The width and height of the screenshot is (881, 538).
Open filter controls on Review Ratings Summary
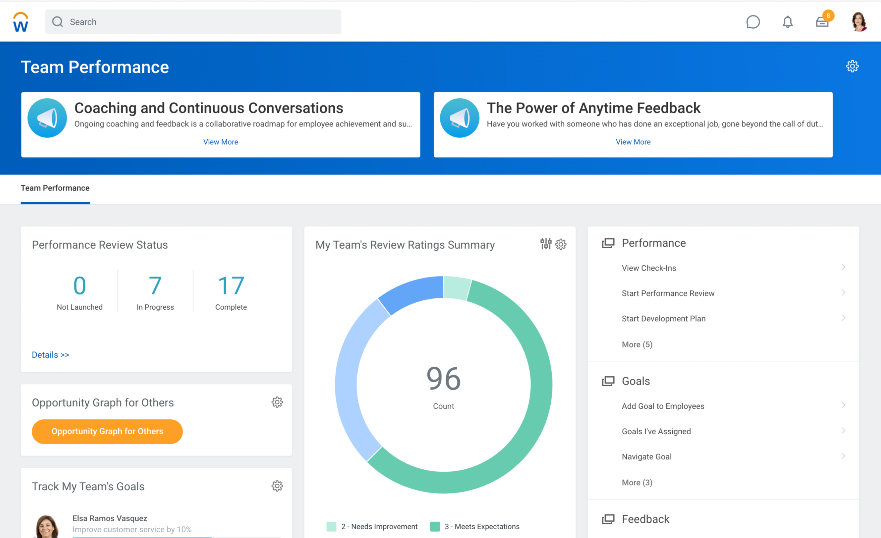tap(546, 244)
